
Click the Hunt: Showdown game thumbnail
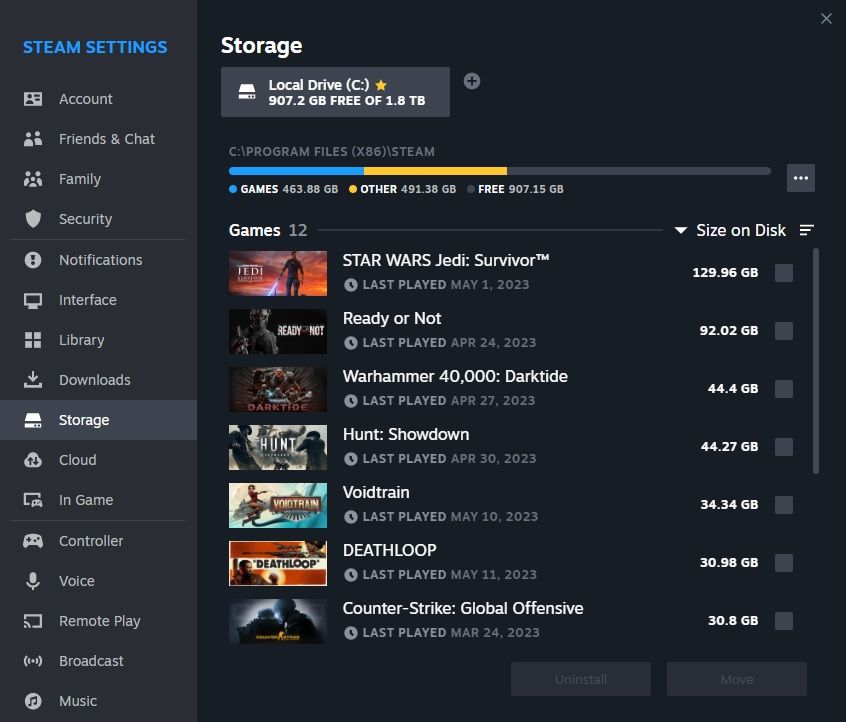(x=277, y=446)
